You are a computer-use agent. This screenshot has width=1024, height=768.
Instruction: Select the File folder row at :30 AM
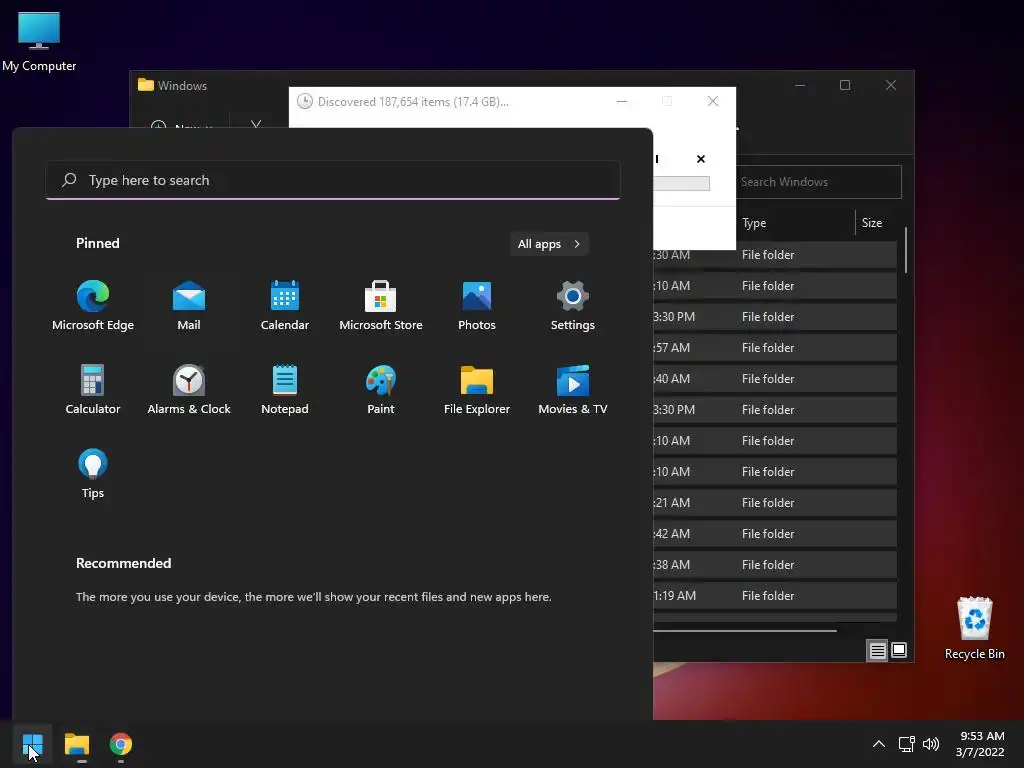(x=775, y=255)
